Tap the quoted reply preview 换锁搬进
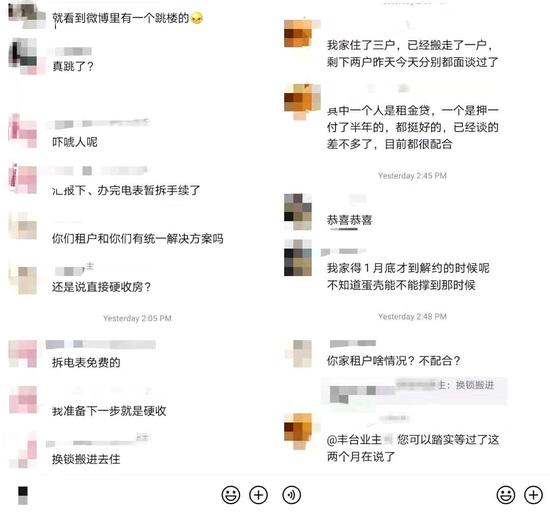Viewport: 550px width, 514px height. pyautogui.click(x=414, y=391)
